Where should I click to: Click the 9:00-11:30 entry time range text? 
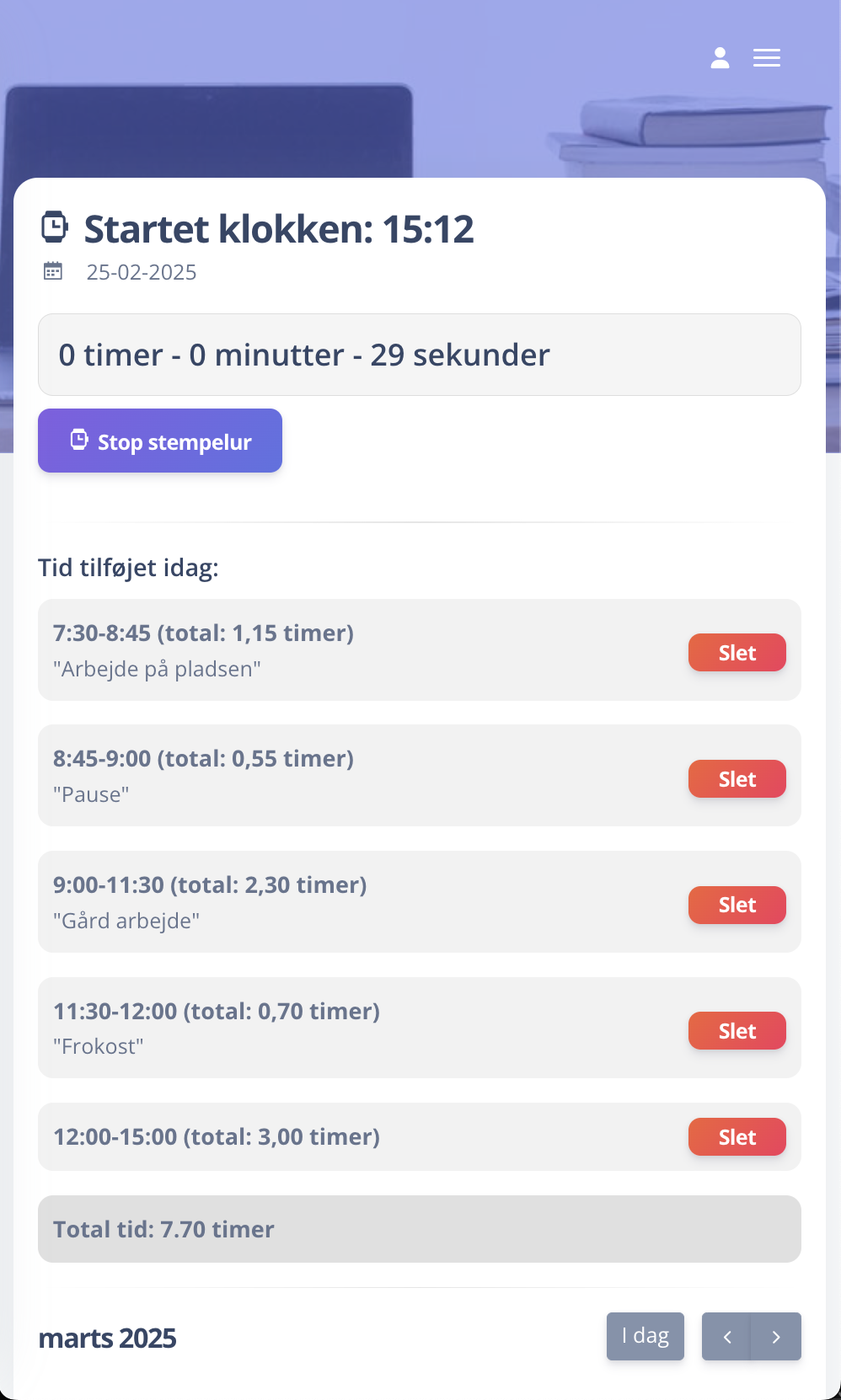point(210,885)
